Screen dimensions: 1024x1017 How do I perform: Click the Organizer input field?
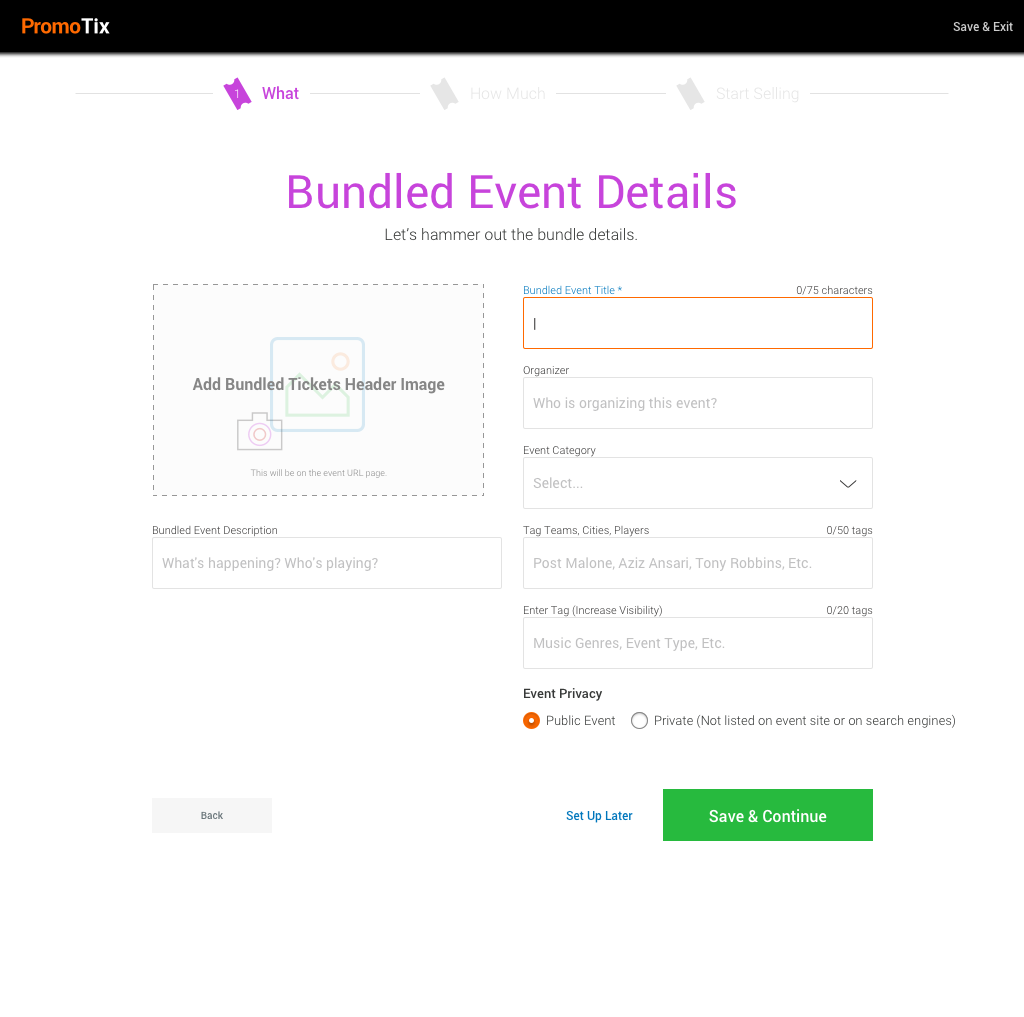click(697, 403)
